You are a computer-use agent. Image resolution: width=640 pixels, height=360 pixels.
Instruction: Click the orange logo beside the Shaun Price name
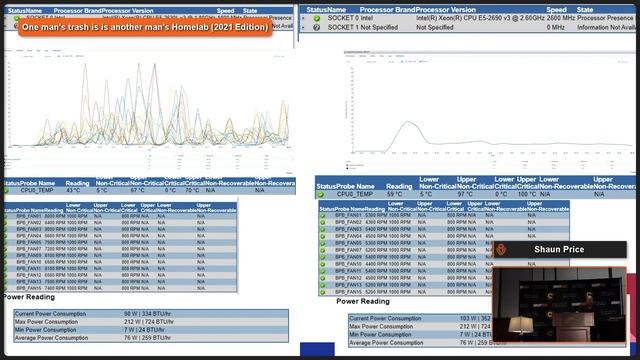coord(502,249)
